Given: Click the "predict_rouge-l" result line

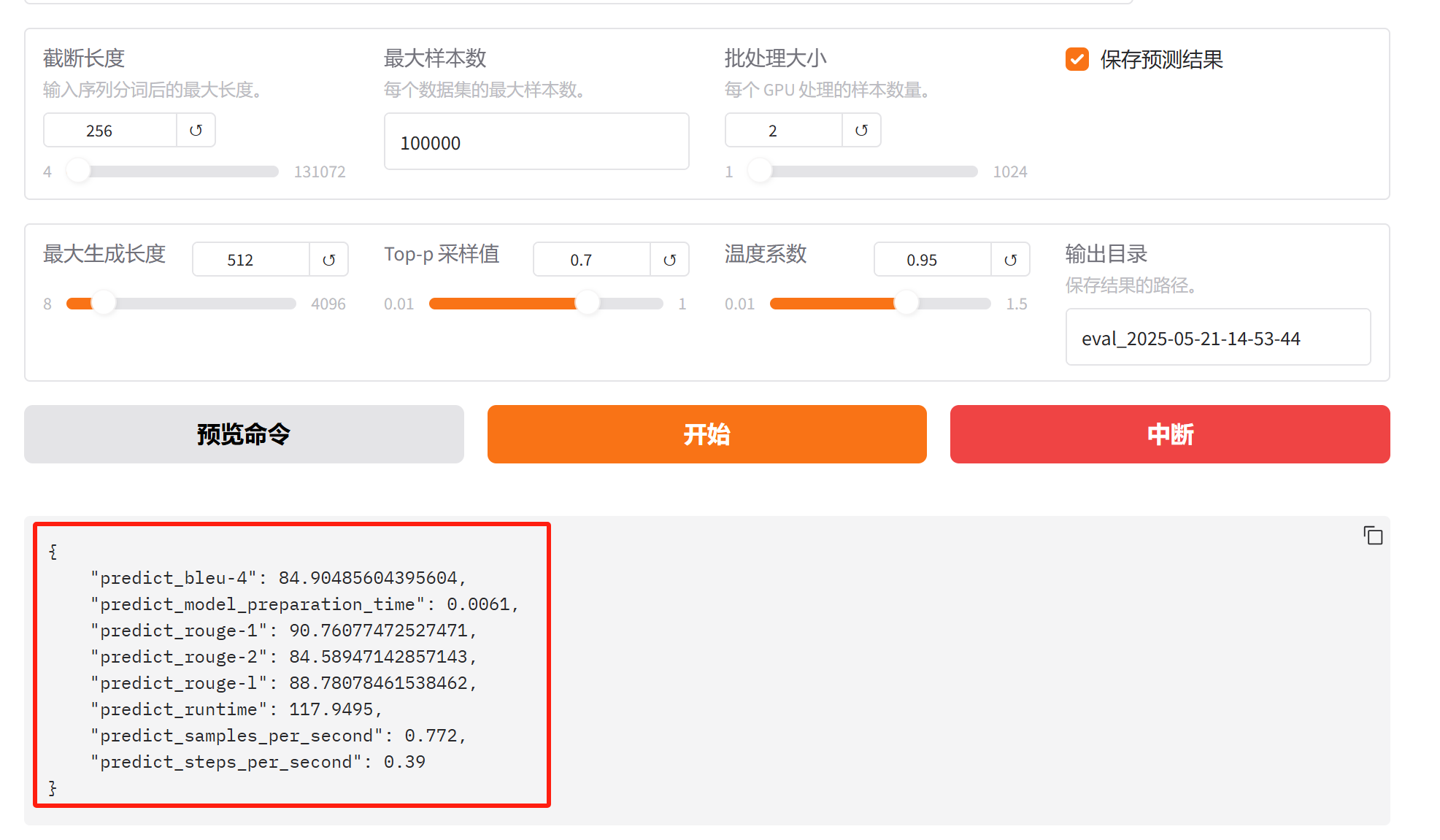Looking at the screenshot, I should coord(284,683).
